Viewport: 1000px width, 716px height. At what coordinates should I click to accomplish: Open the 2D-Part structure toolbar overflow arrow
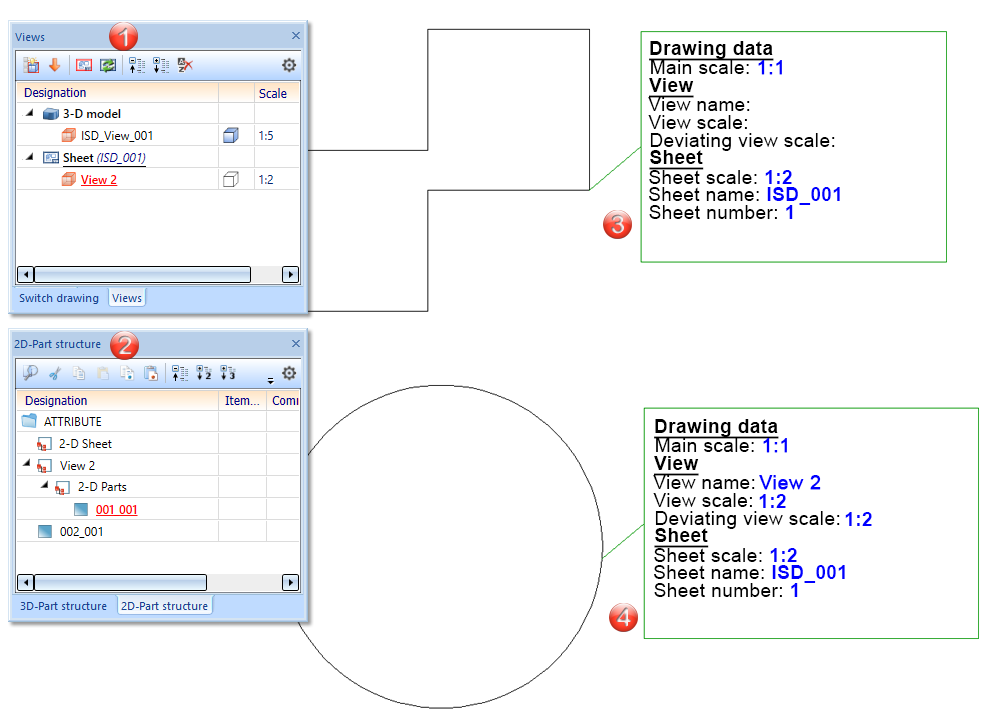[x=270, y=380]
